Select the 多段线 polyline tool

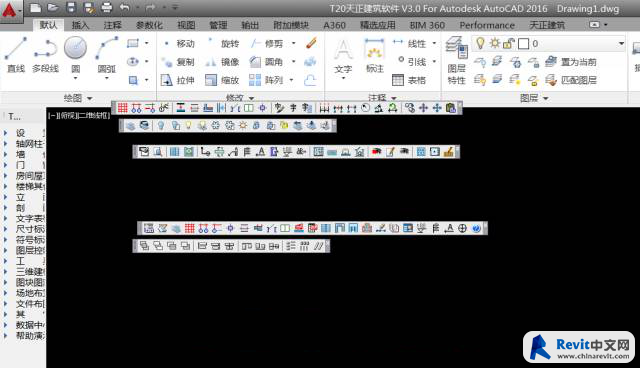pos(45,55)
